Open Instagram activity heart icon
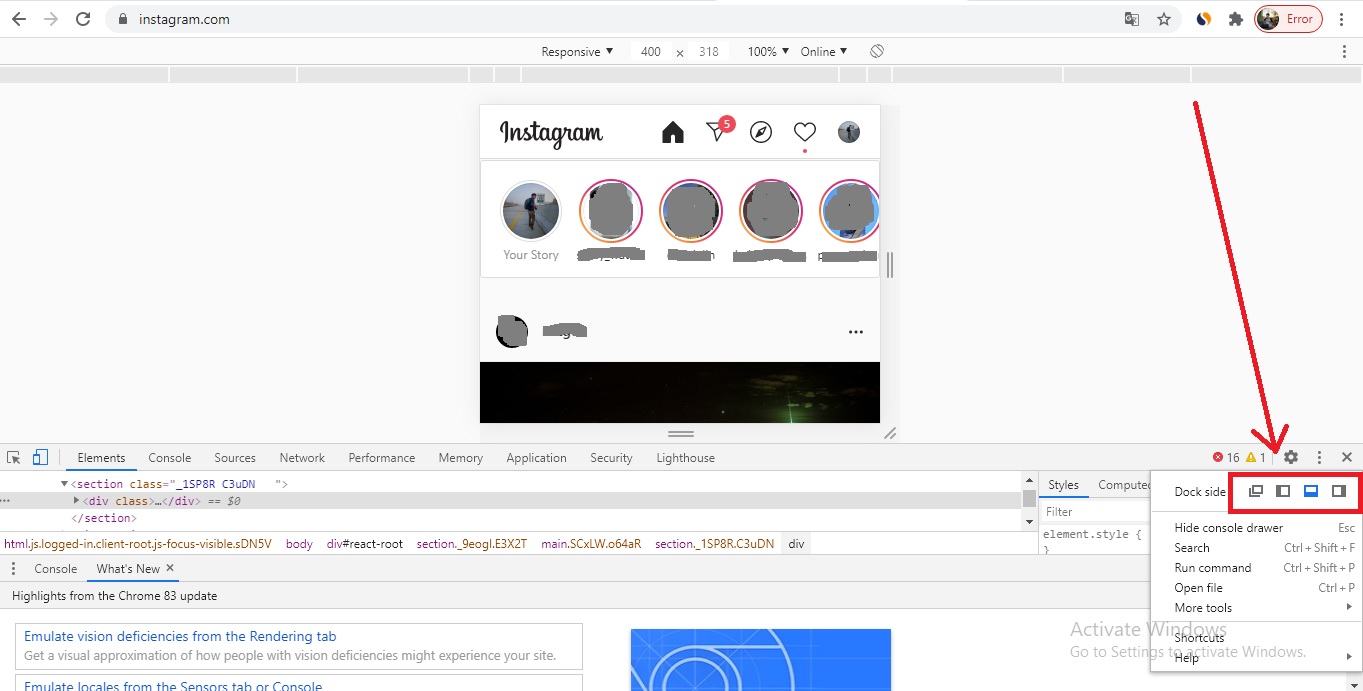1363x691 pixels. [x=805, y=132]
